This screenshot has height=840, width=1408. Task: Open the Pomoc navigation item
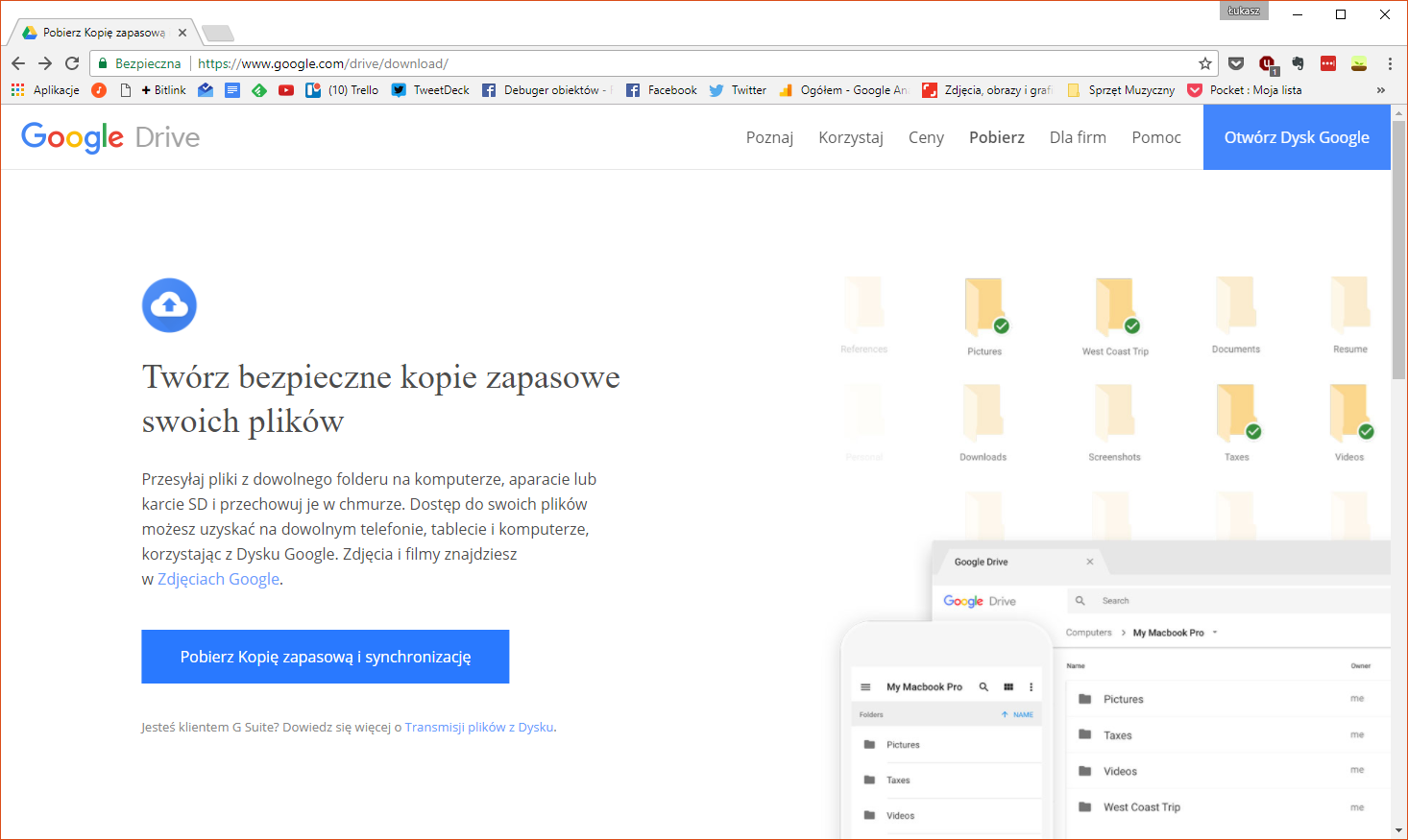pyautogui.click(x=1156, y=137)
